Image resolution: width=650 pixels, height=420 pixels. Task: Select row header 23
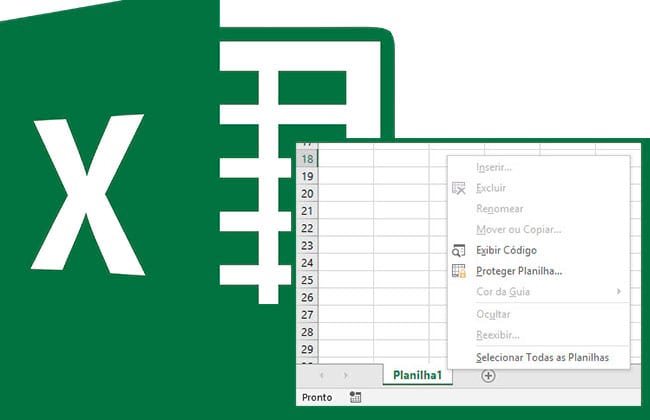[x=307, y=245]
